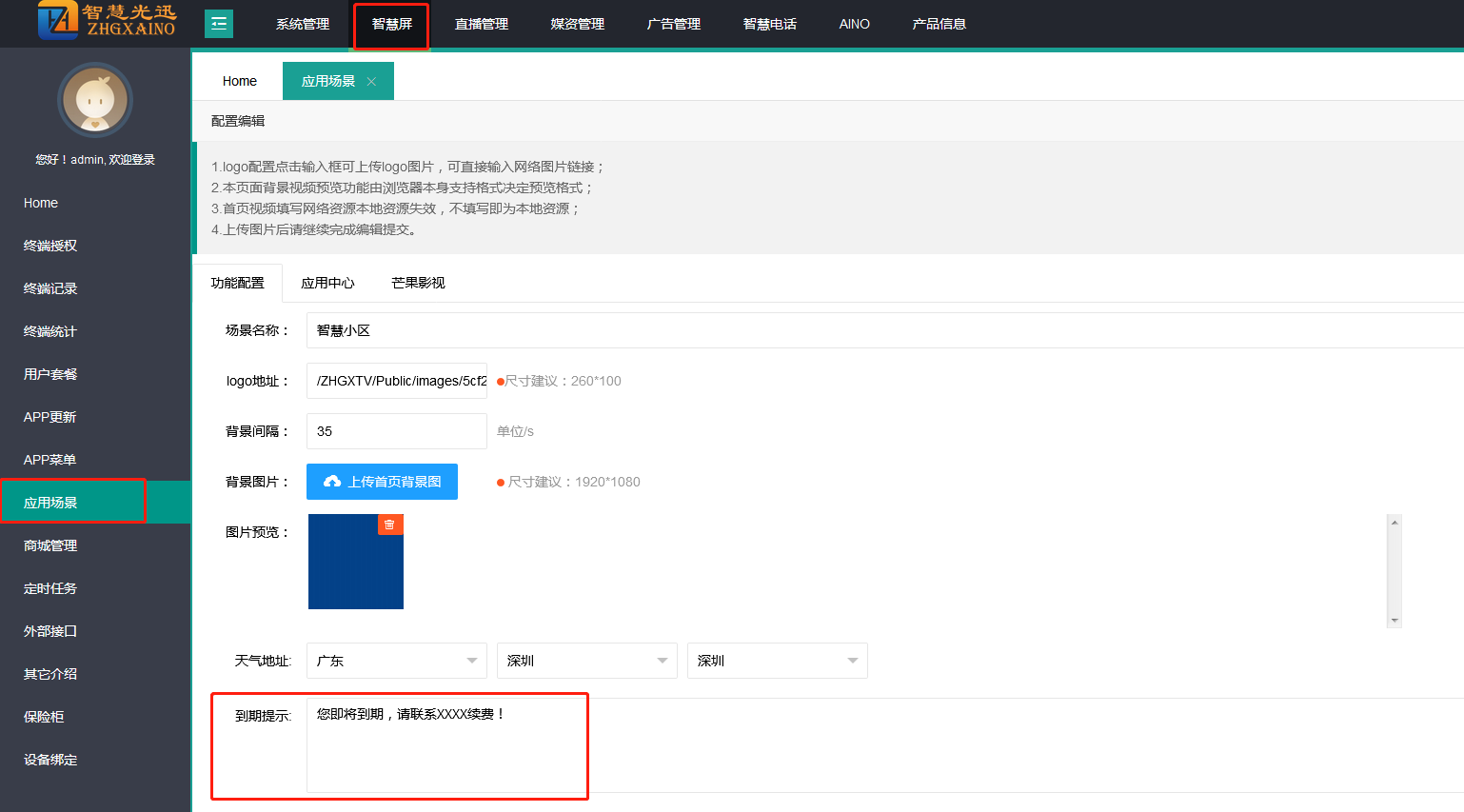Open 商城管理 in the sidebar
1464x812 pixels.
(95, 545)
